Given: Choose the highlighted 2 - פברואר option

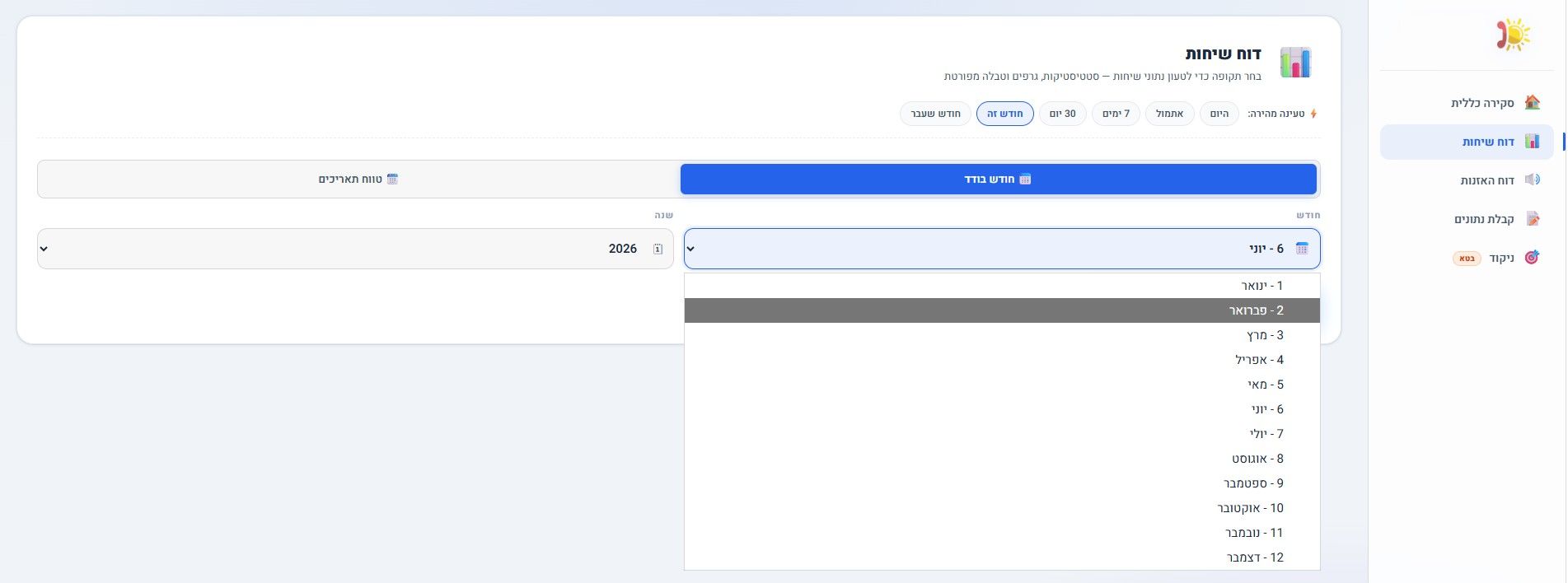Looking at the screenshot, I should (x=1002, y=310).
